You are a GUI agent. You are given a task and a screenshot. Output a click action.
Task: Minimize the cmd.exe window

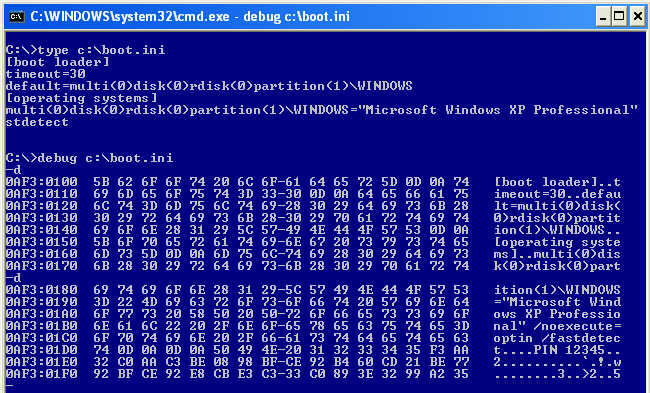pyautogui.click(x=603, y=17)
